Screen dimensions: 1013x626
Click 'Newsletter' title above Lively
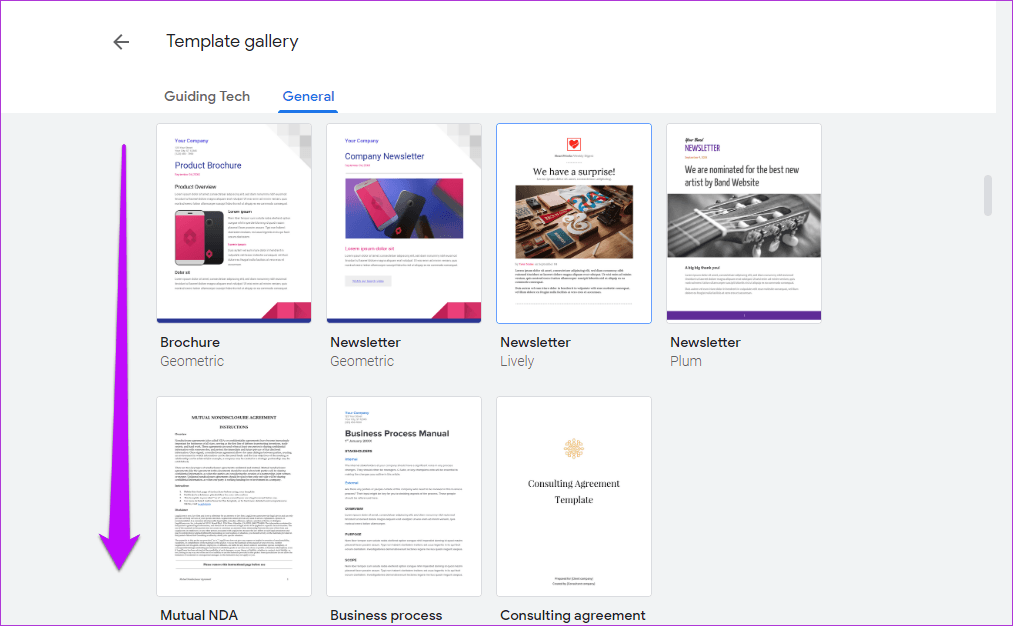pos(536,342)
